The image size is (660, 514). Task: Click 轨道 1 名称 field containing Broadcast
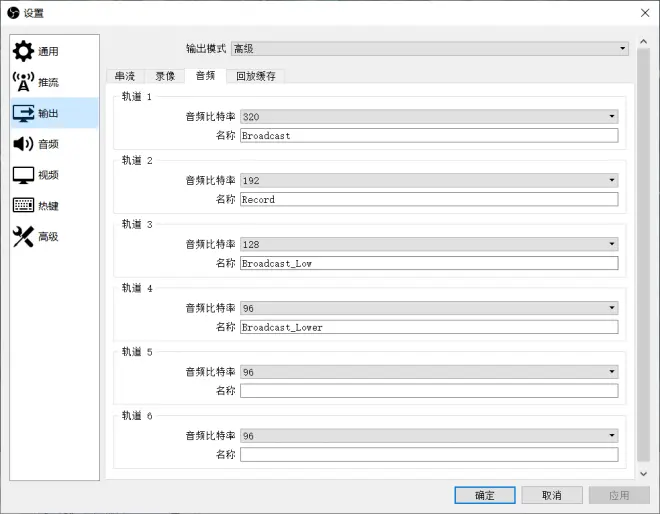coord(429,136)
